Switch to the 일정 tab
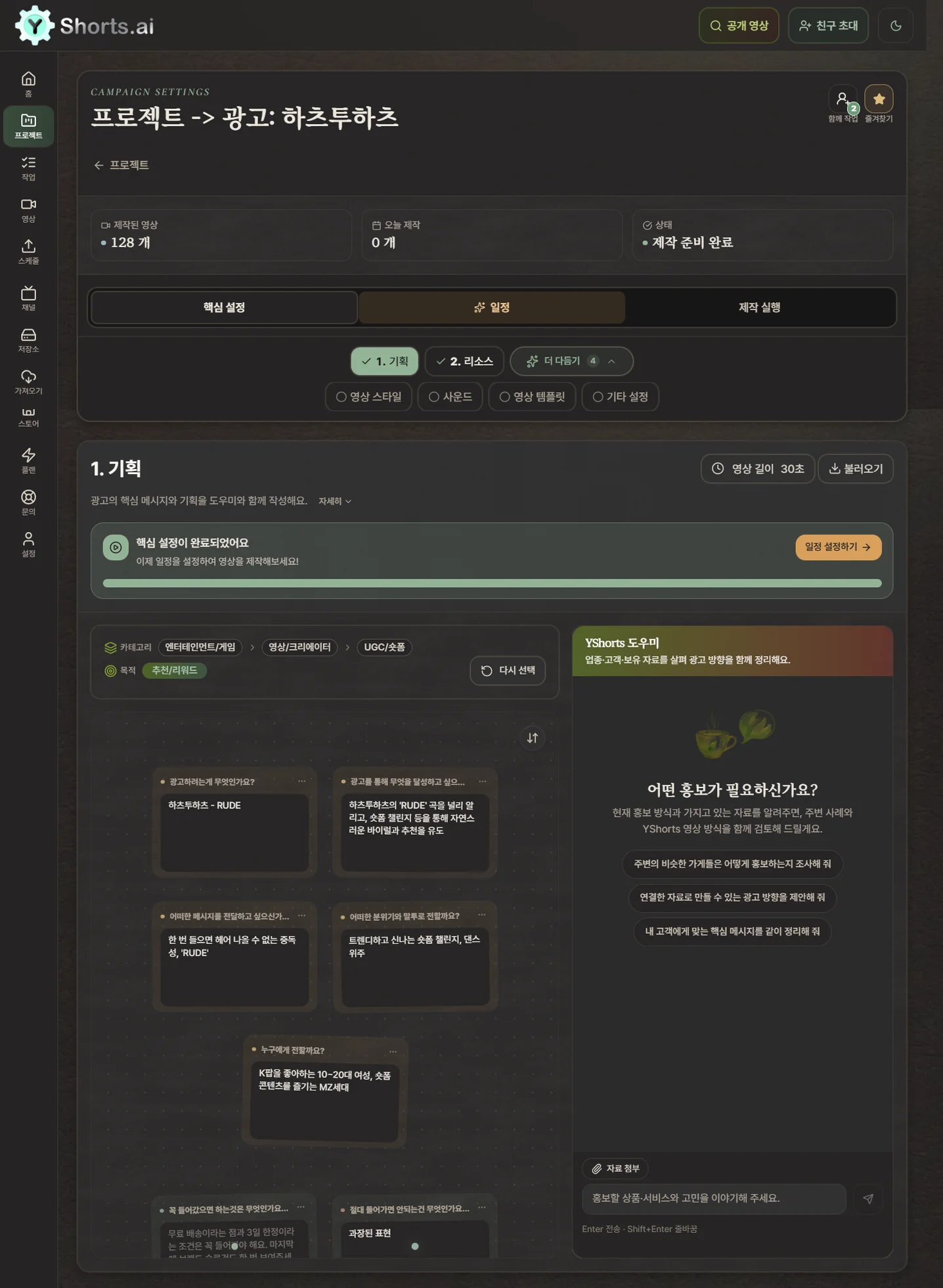 pos(492,307)
